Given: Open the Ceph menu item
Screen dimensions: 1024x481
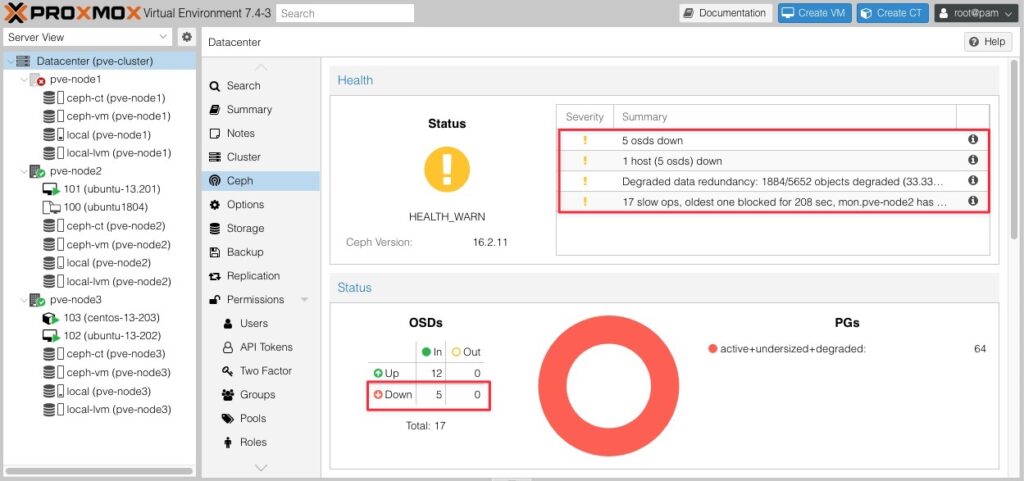Looking at the screenshot, I should [x=261, y=181].
